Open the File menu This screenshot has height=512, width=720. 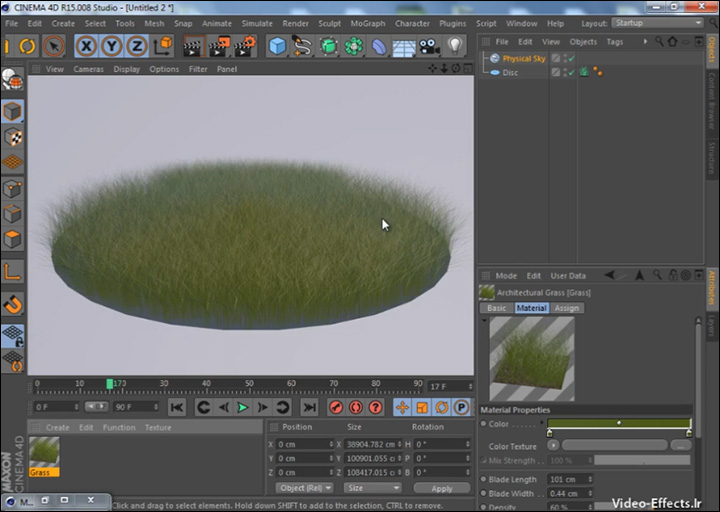click(x=11, y=23)
